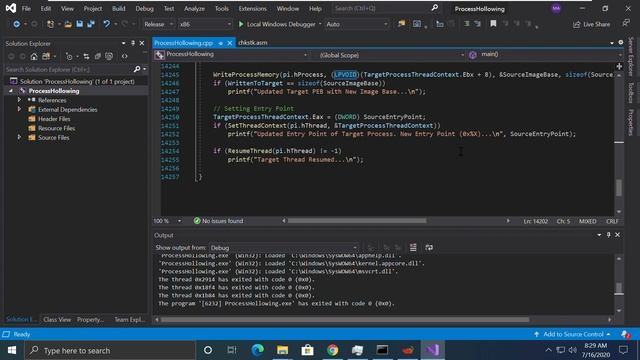Click the Solution Explorer Home icon

tap(34, 56)
